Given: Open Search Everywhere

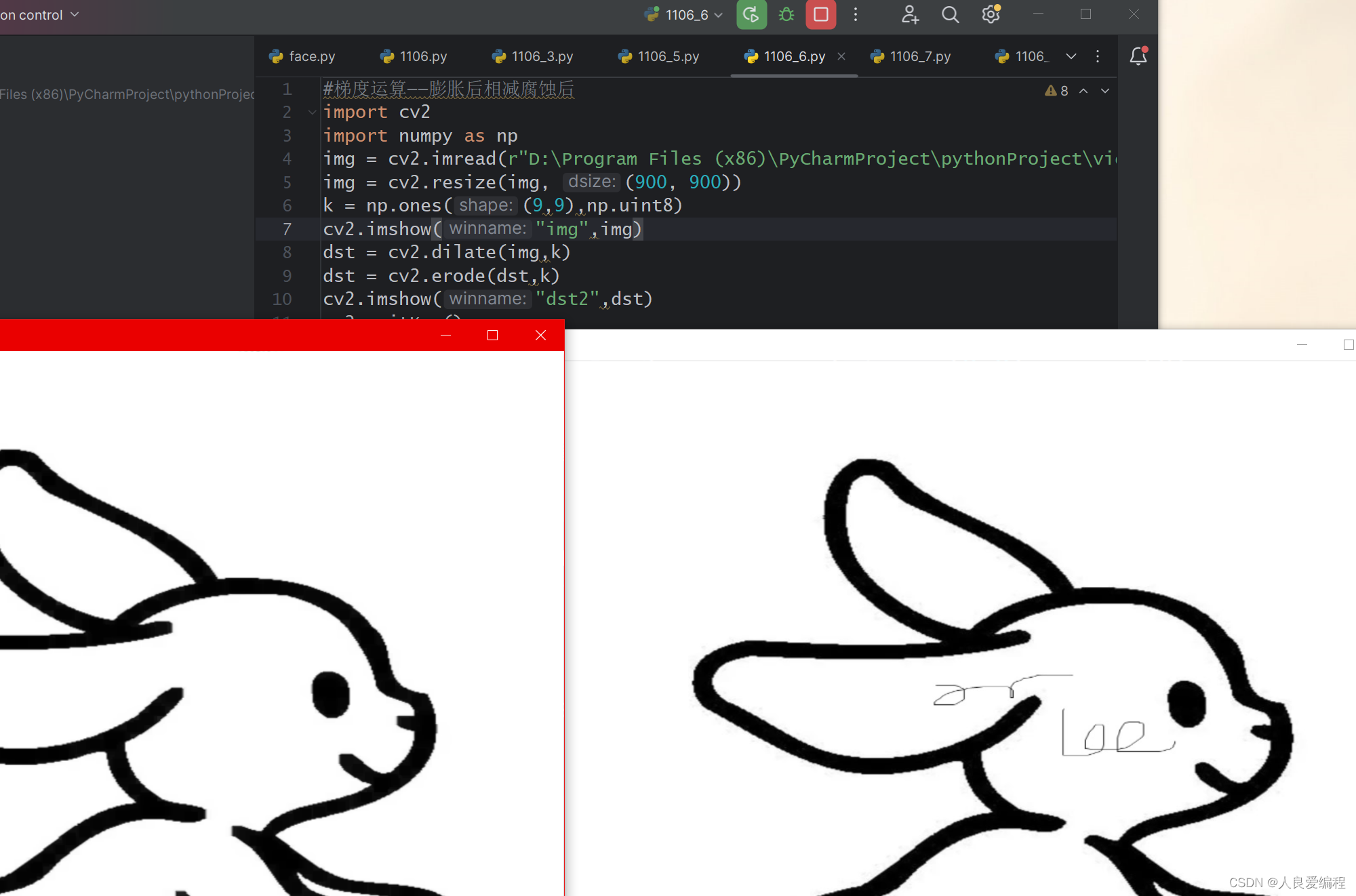Looking at the screenshot, I should click(x=951, y=15).
